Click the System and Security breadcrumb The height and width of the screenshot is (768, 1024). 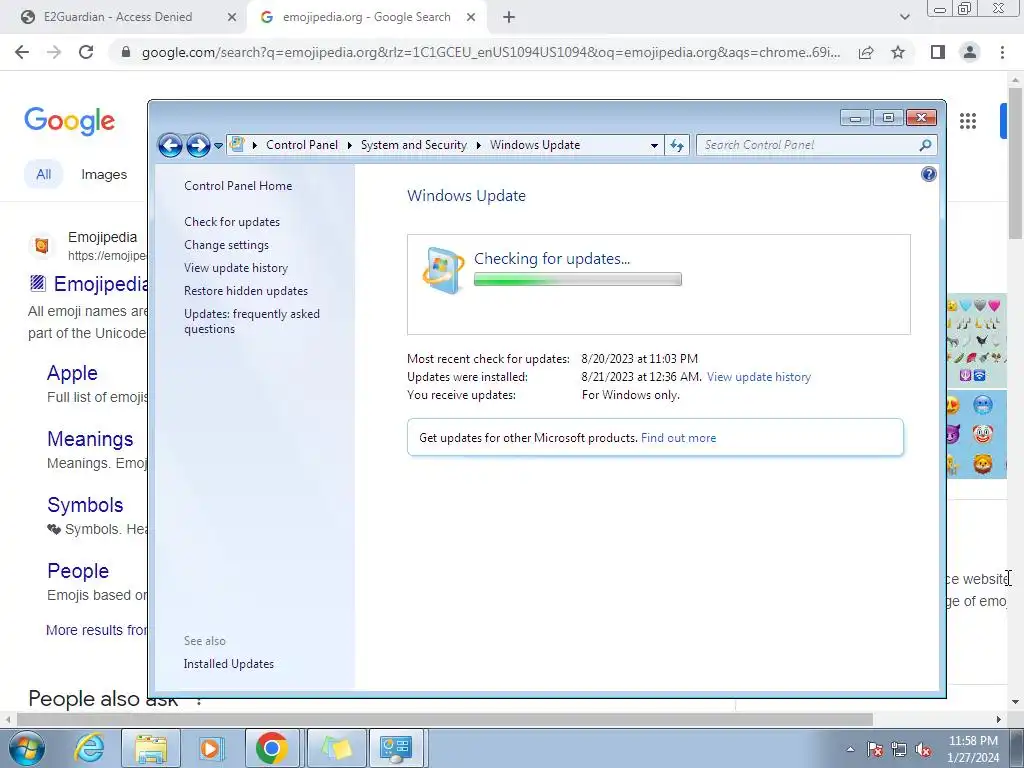click(x=413, y=145)
